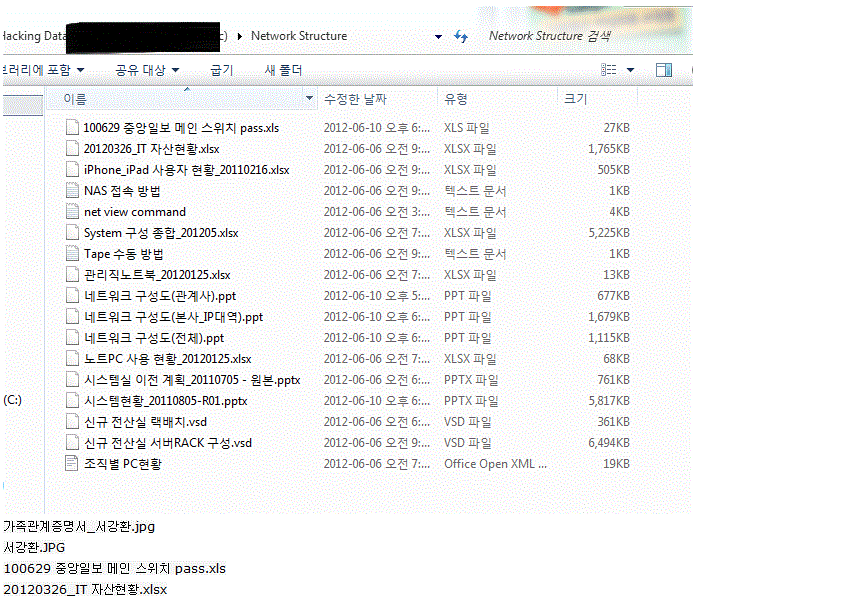Open the address bar history dropdown
Screen dimensions: 868x598
(438, 37)
